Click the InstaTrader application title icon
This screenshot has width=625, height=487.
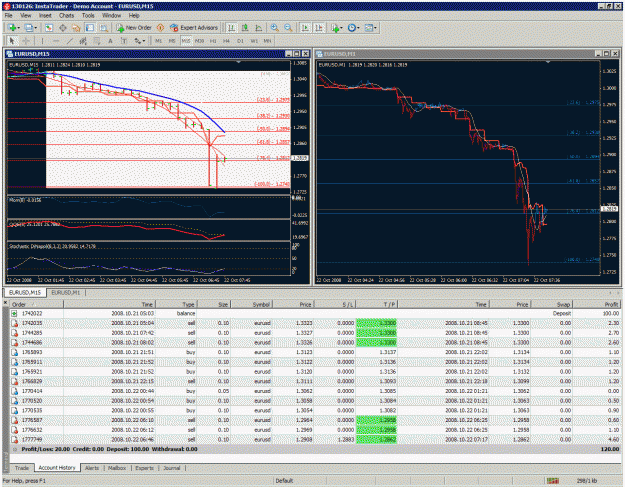(6, 6)
